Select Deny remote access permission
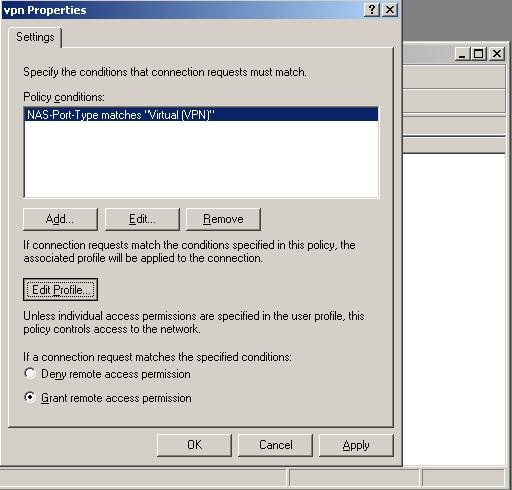The height and width of the screenshot is (490, 512). point(30,373)
